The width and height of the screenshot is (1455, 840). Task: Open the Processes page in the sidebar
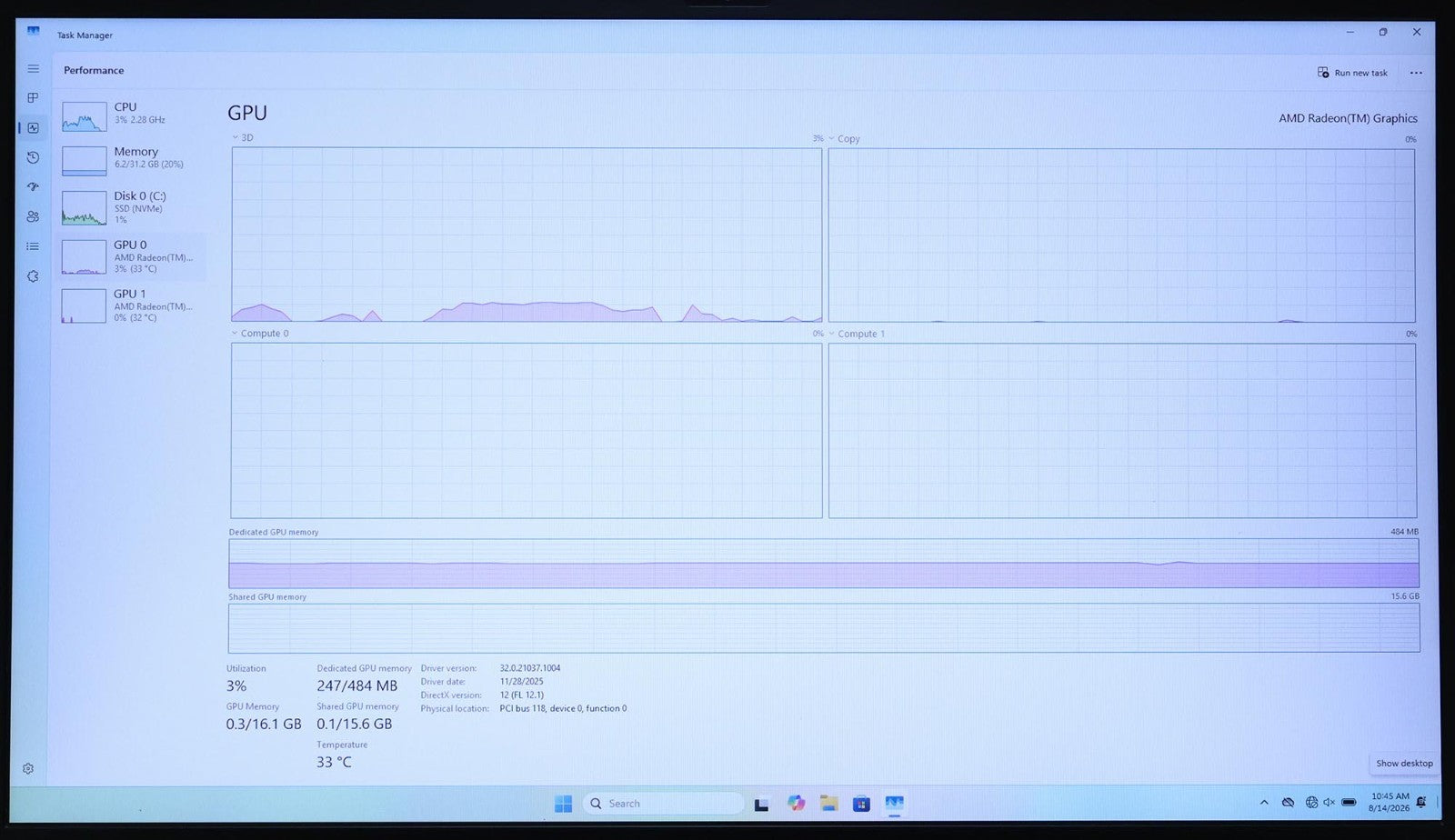point(33,98)
